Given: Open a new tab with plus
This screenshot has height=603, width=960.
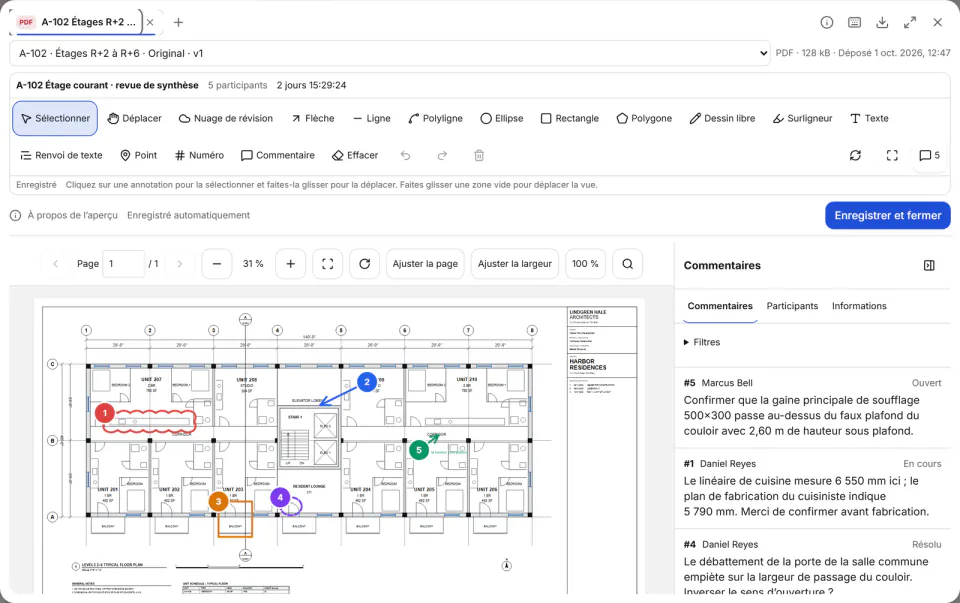Looking at the screenshot, I should click(178, 23).
